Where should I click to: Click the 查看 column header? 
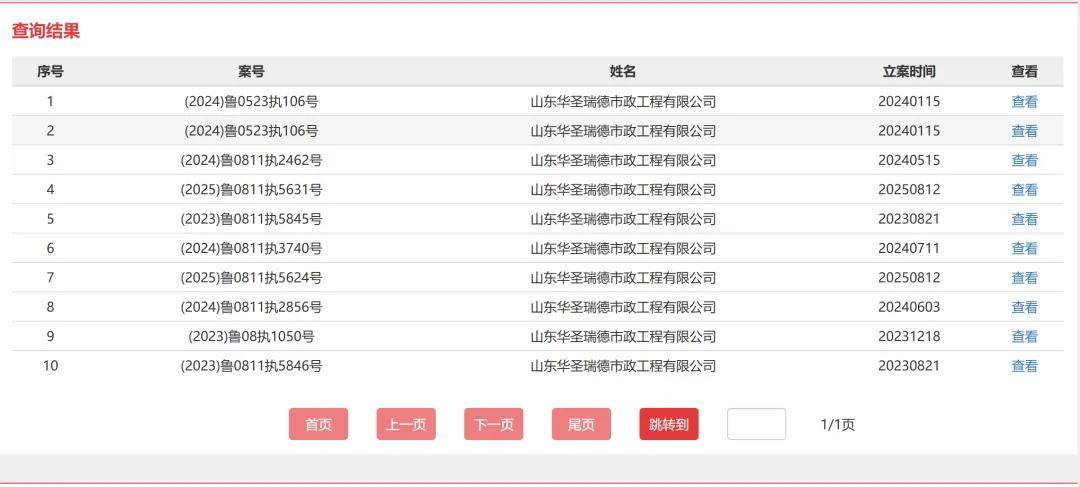tap(1024, 72)
